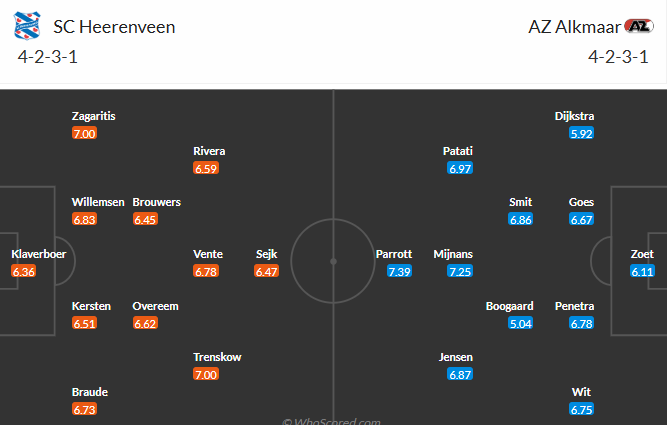
Task: Select Parrott's 7.39 rating badge
Action: [x=399, y=272]
